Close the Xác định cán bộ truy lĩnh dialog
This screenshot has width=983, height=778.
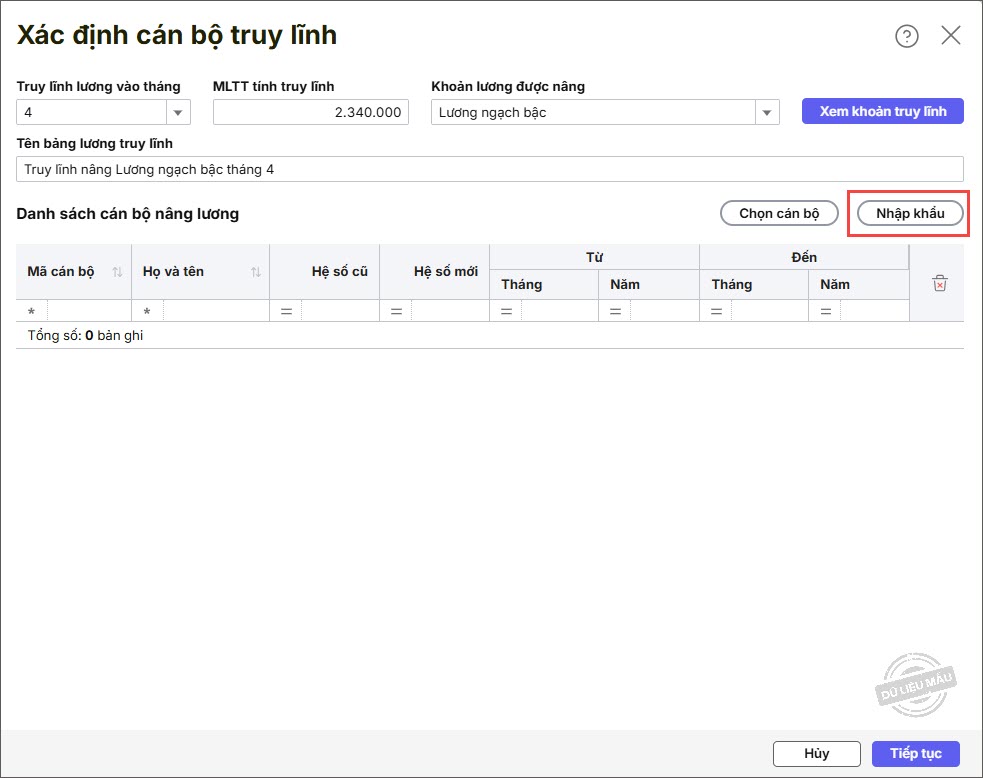950,36
